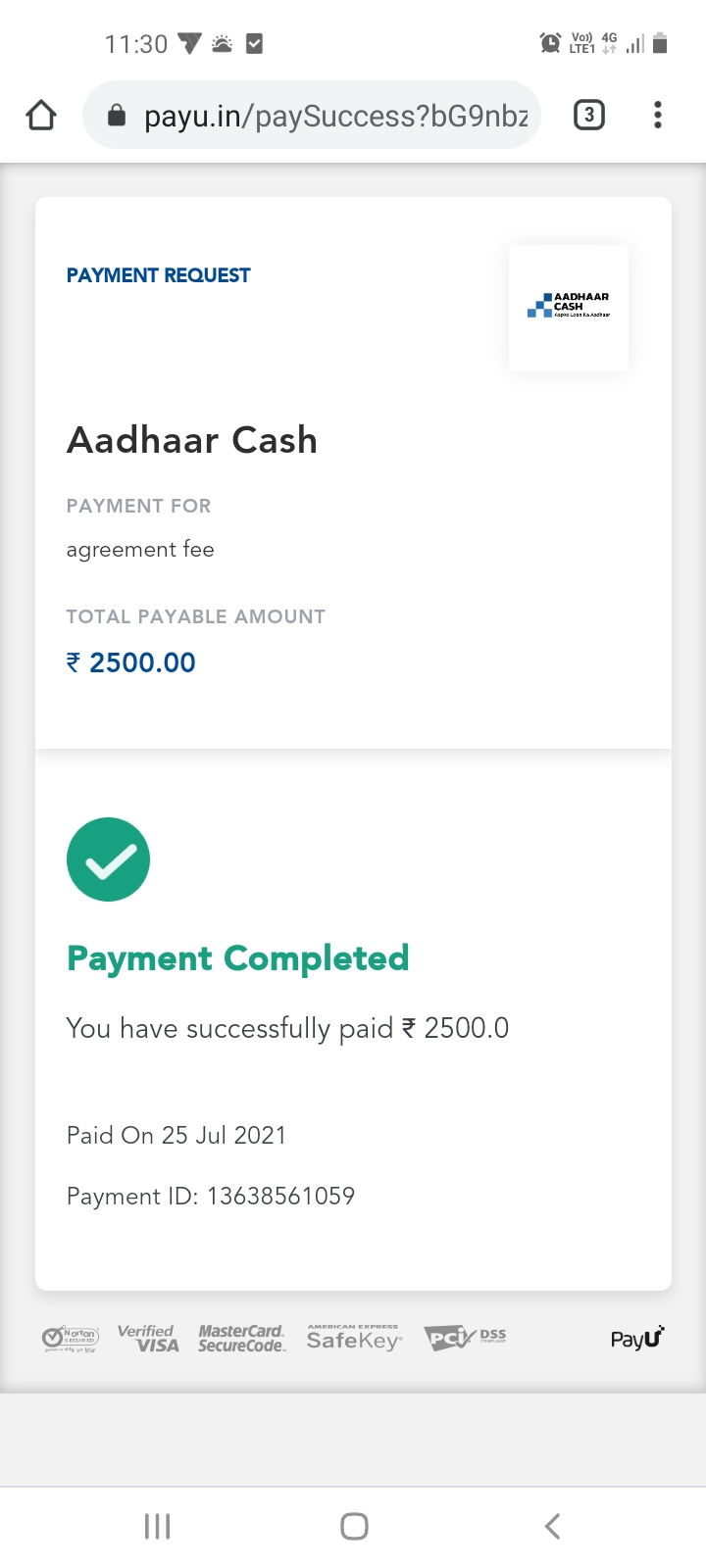Open the three-dot browser menu

657,116
